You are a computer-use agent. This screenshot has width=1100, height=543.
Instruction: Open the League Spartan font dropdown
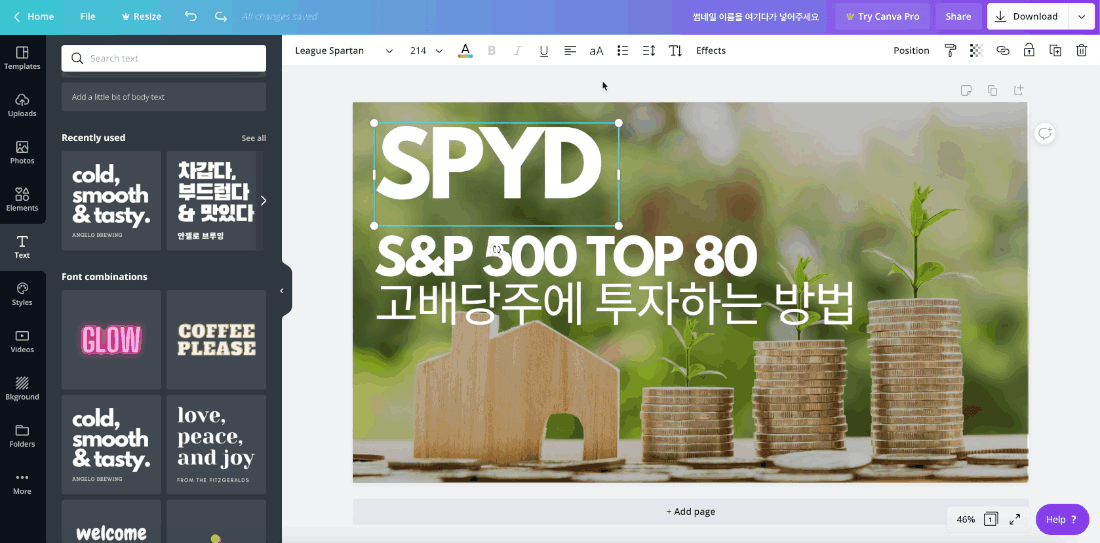click(344, 51)
